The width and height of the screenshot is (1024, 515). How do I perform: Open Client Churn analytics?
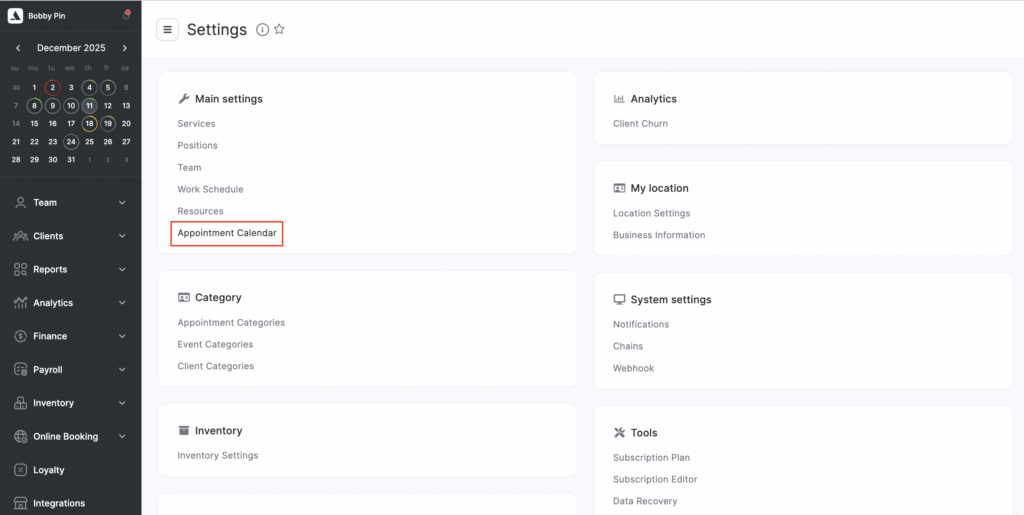tap(640, 124)
